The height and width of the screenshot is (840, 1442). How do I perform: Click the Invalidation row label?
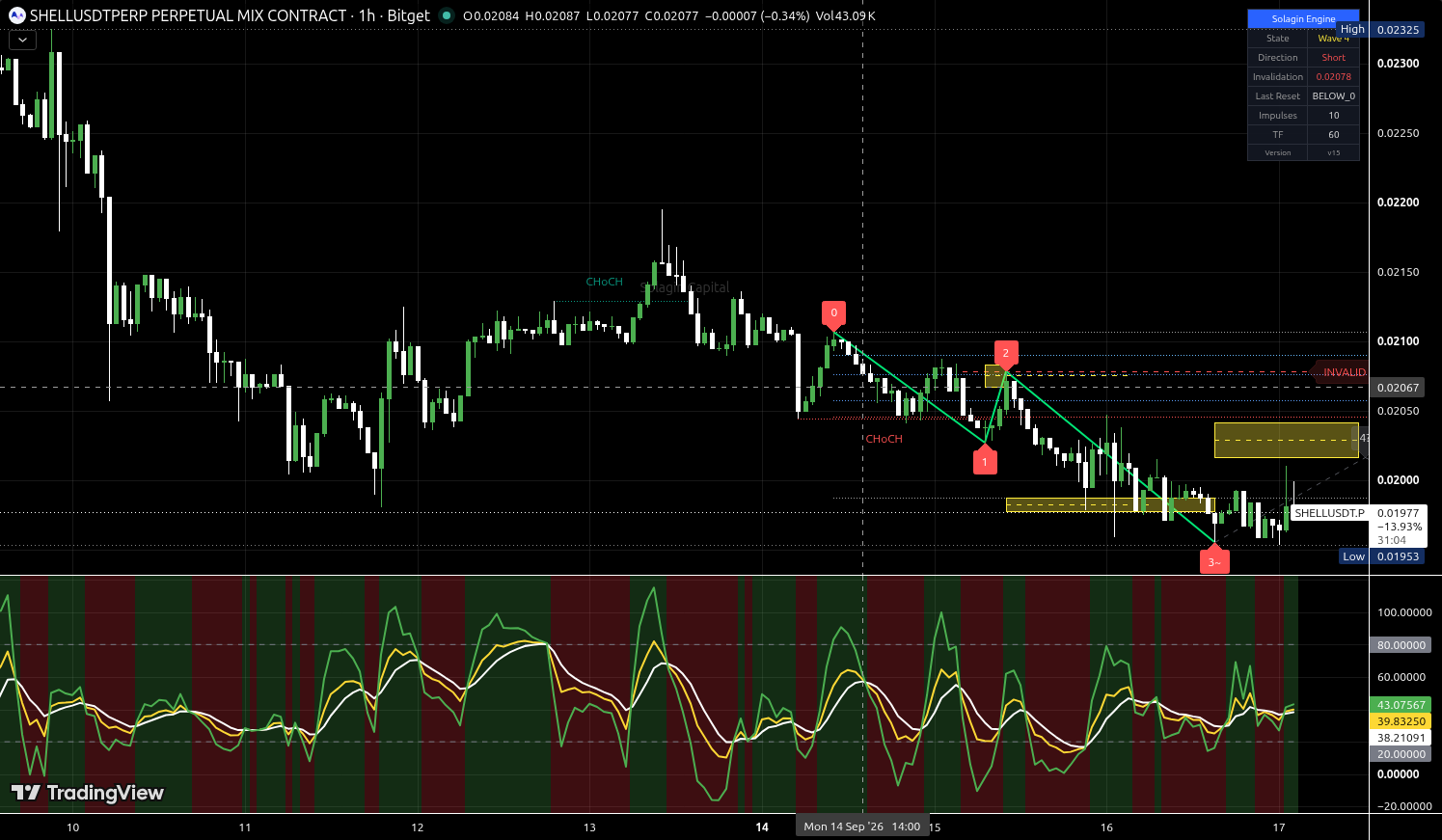click(1277, 77)
